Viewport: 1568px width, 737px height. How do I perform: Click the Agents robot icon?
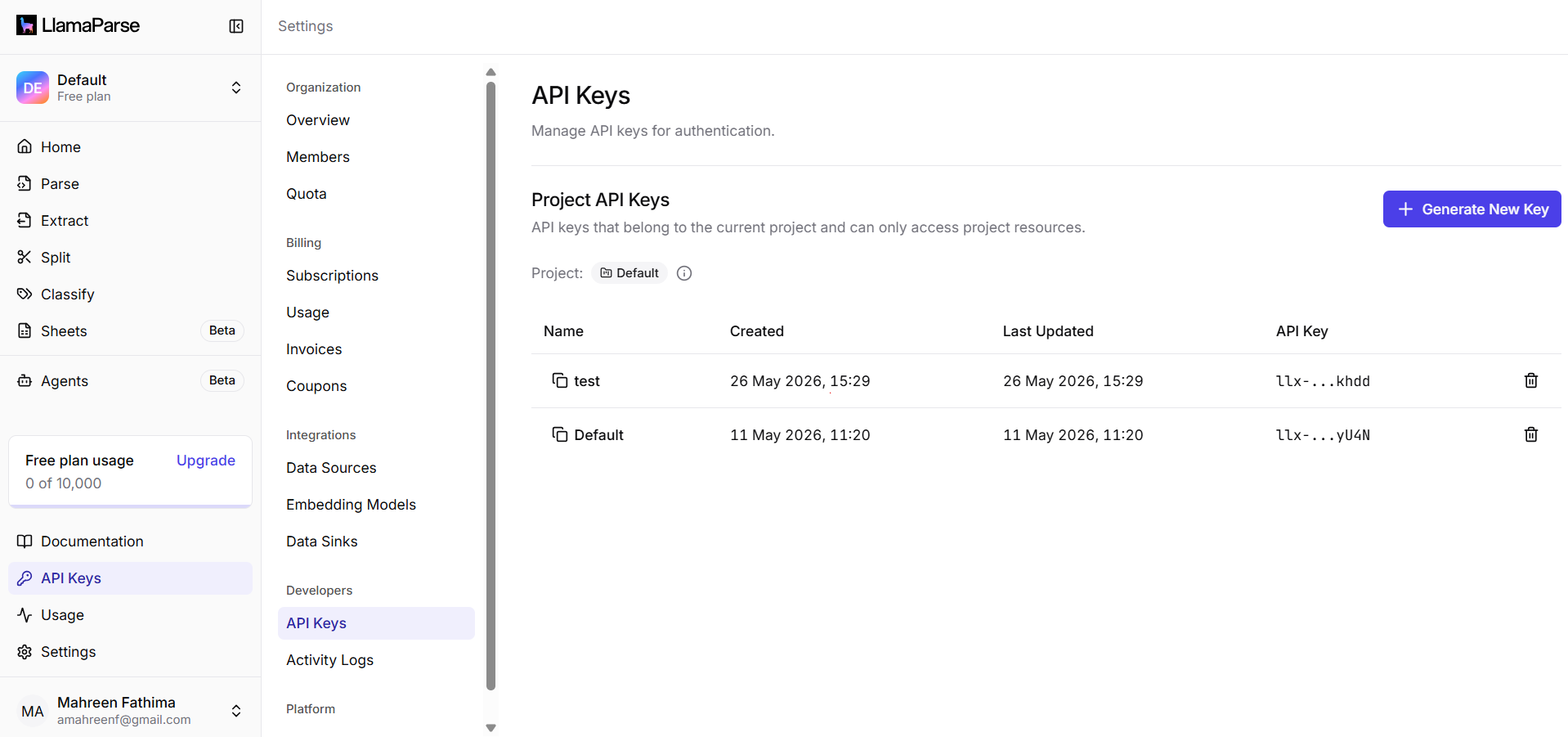25,380
